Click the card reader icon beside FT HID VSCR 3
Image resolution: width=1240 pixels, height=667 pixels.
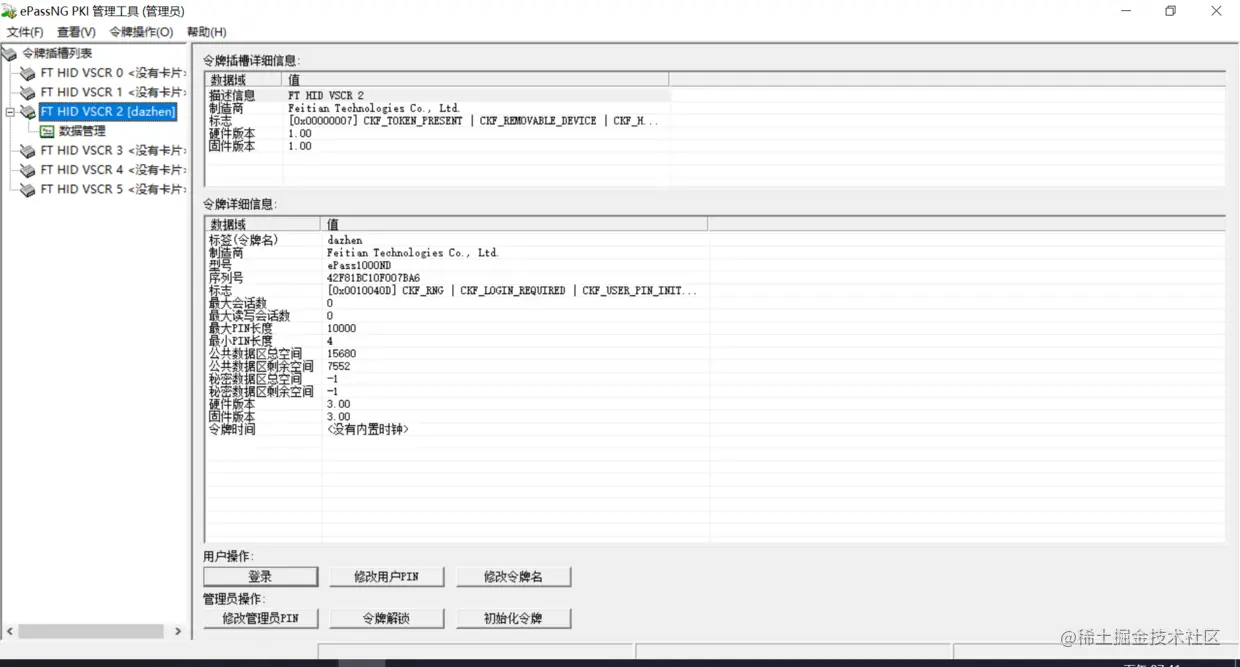point(28,150)
